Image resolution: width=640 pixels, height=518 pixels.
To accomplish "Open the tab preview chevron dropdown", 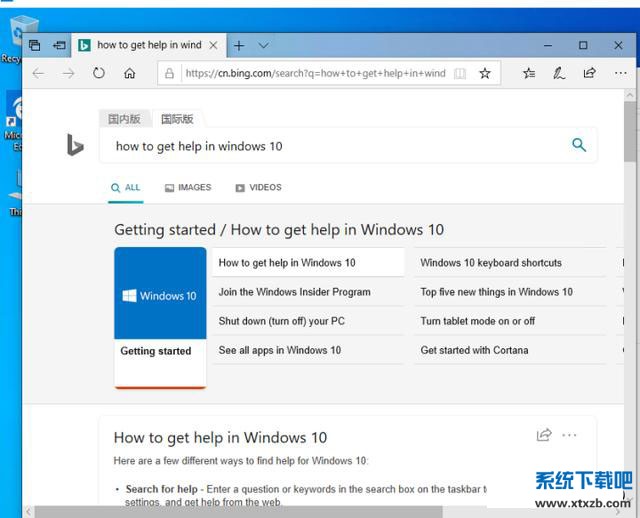I will click(x=264, y=45).
